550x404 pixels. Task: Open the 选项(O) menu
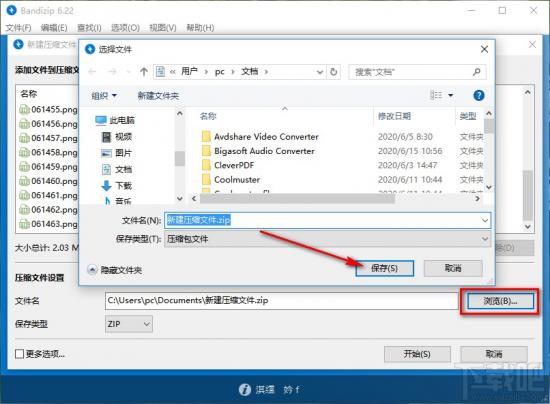(x=125, y=28)
